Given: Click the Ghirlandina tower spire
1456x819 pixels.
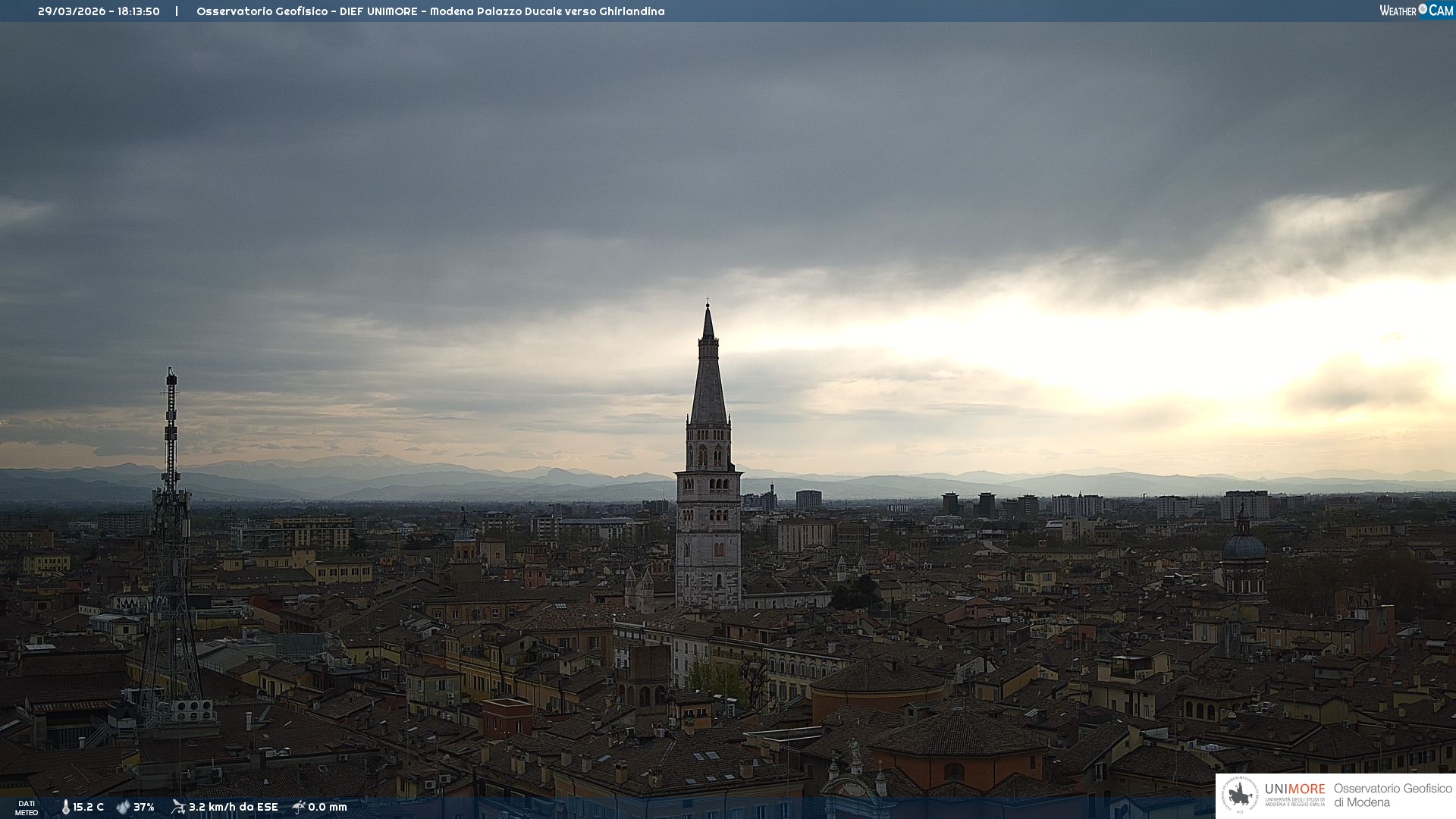Looking at the screenshot, I should [x=708, y=372].
